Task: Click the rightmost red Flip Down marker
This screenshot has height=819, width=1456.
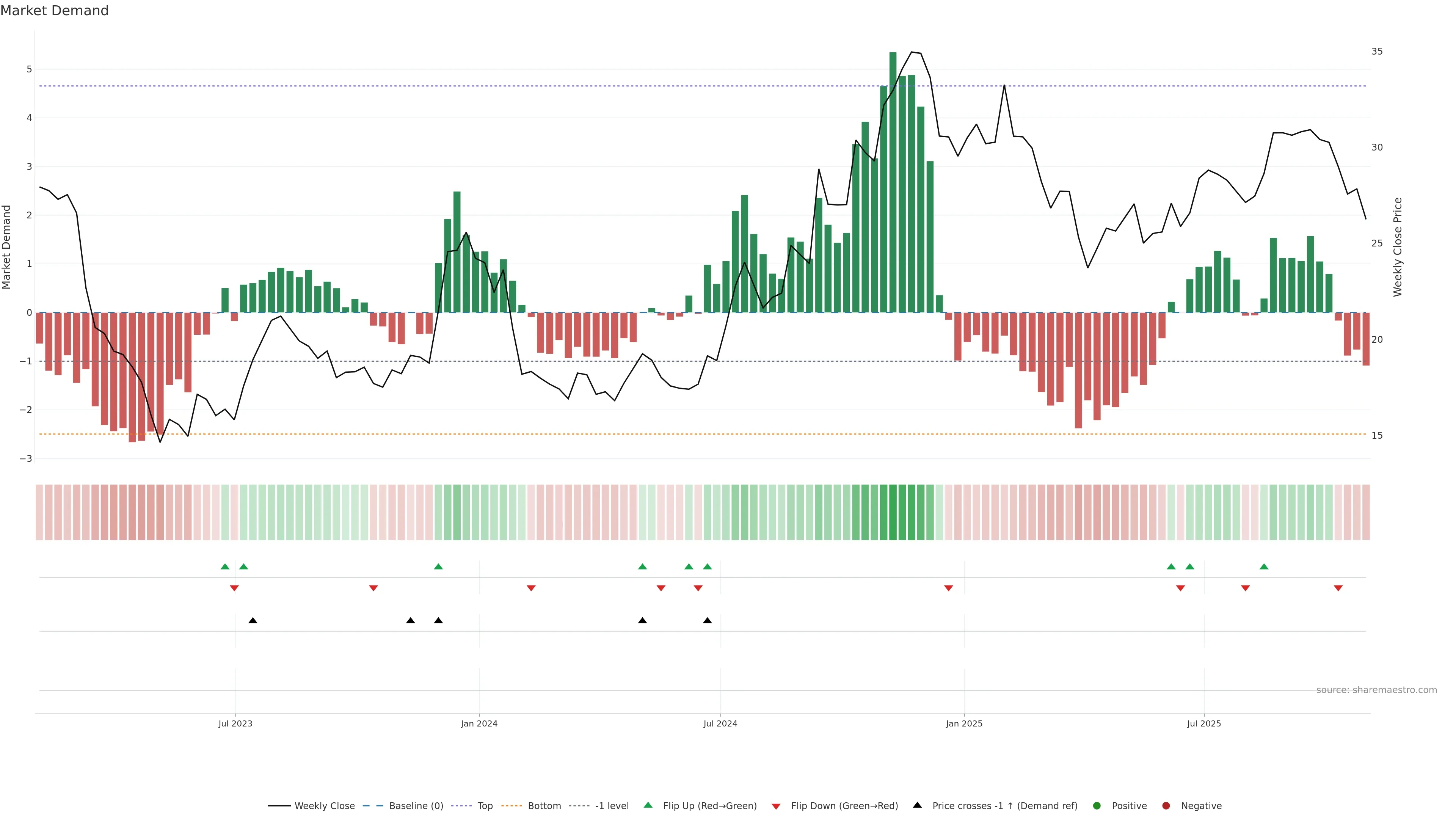Action: pyautogui.click(x=1338, y=588)
